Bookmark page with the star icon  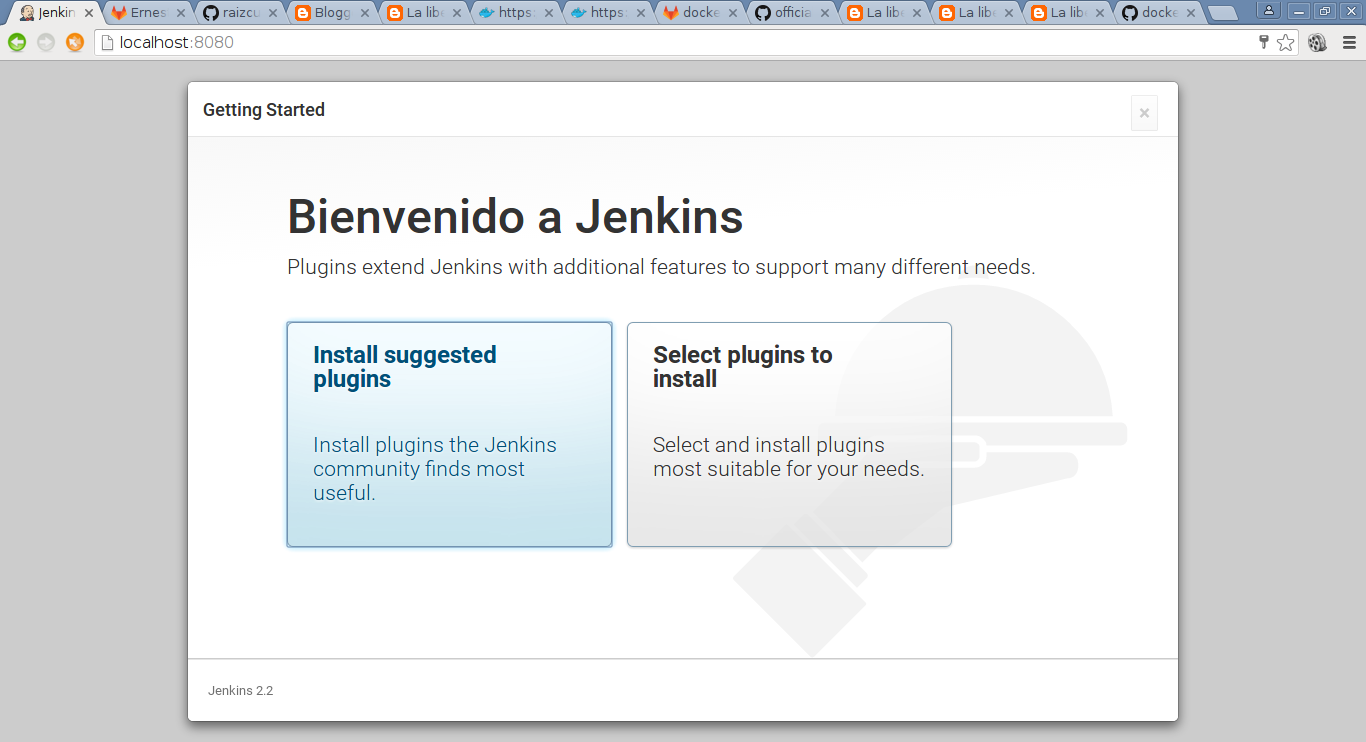(x=1286, y=42)
